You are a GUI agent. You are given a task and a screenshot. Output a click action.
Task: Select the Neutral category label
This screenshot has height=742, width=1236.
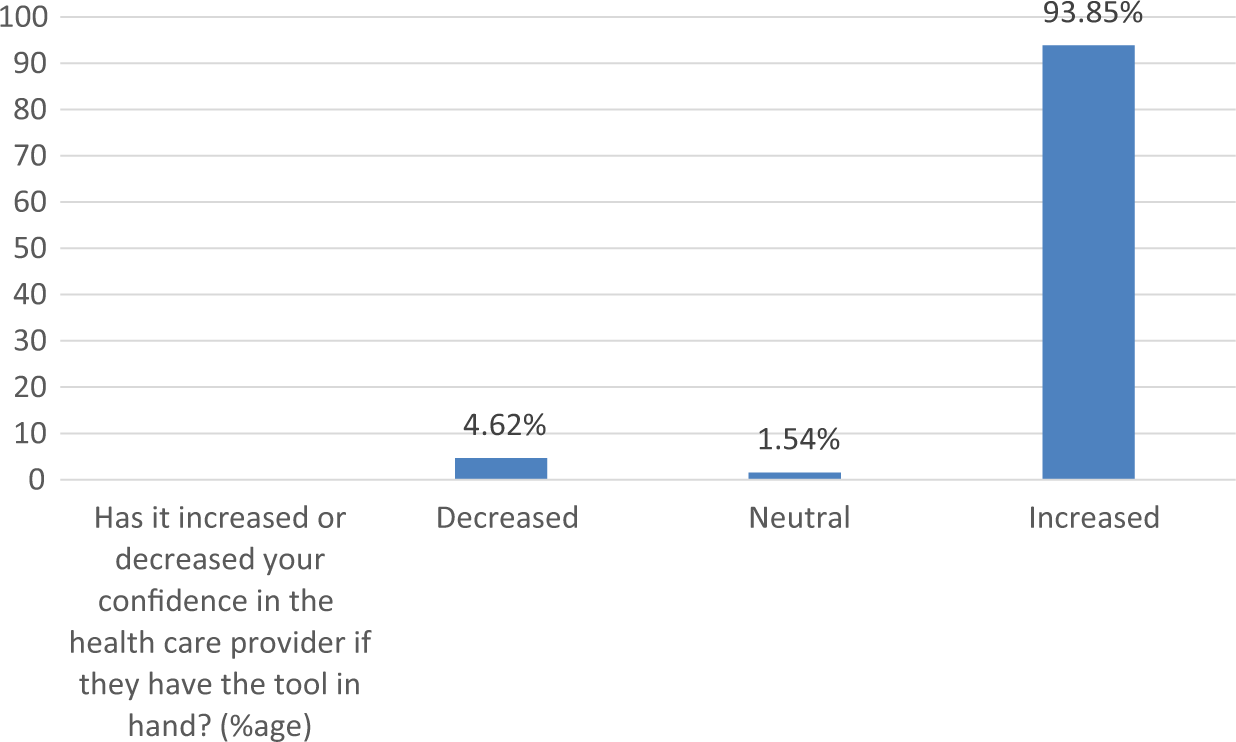click(x=800, y=518)
